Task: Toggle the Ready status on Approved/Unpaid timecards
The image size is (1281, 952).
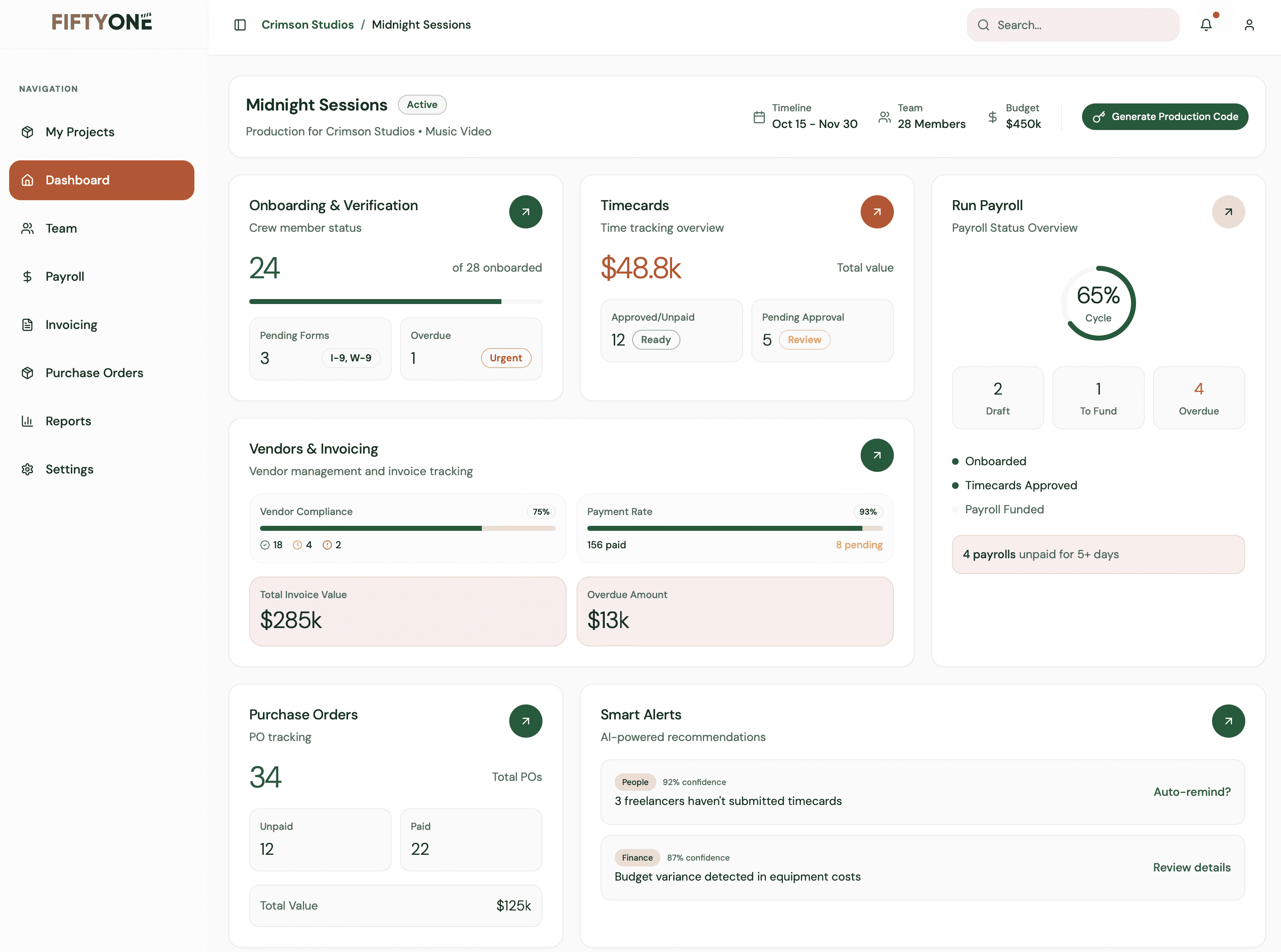Action: pos(656,339)
